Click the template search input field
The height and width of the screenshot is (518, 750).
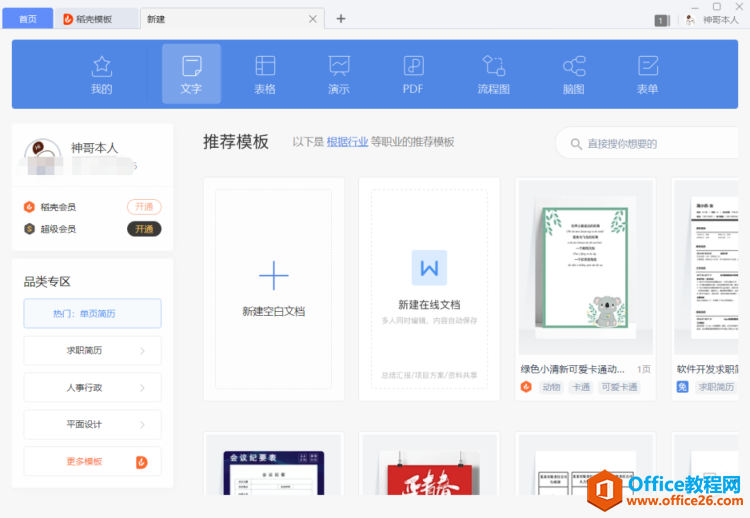point(646,143)
